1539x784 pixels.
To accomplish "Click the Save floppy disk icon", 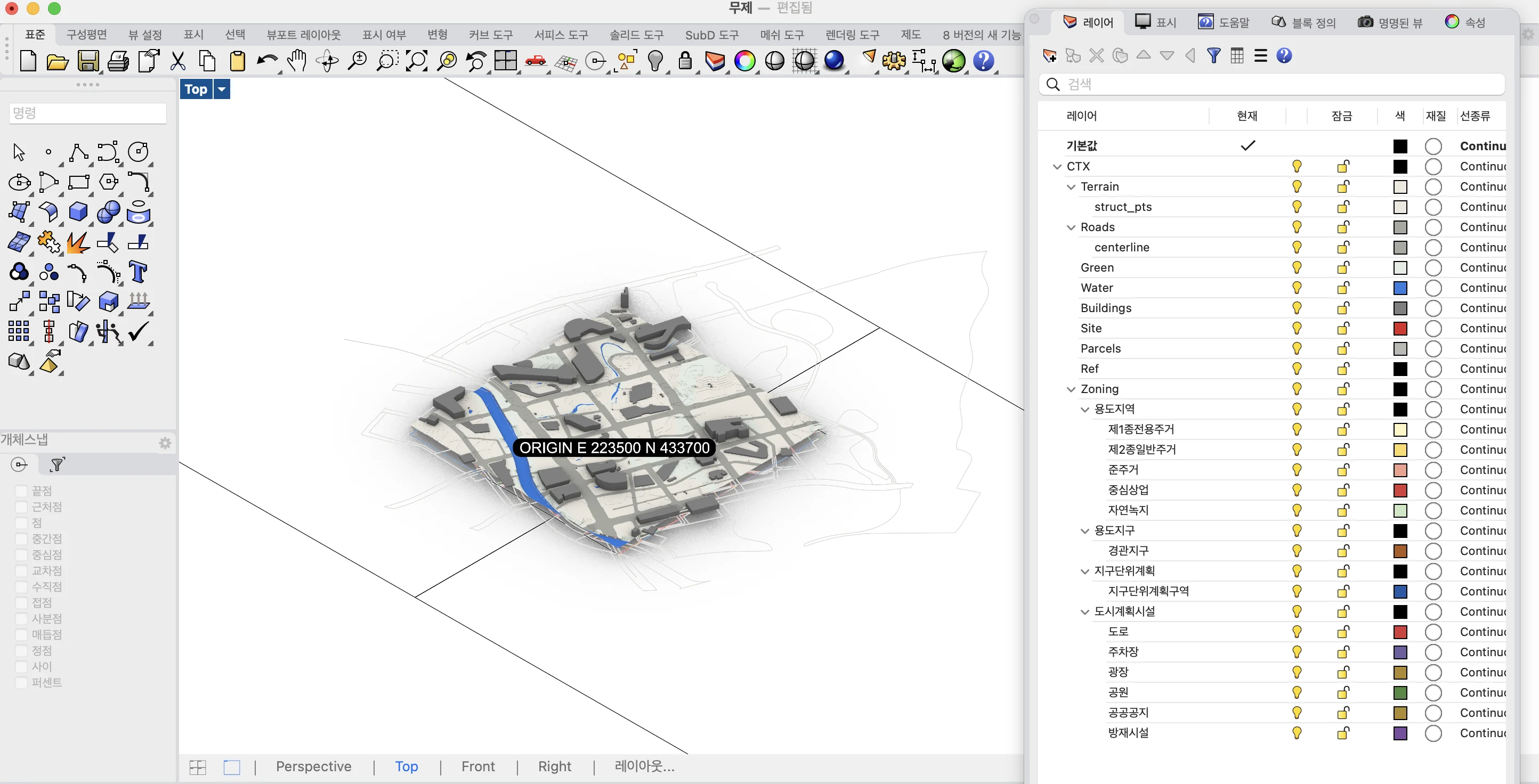I will [88, 61].
